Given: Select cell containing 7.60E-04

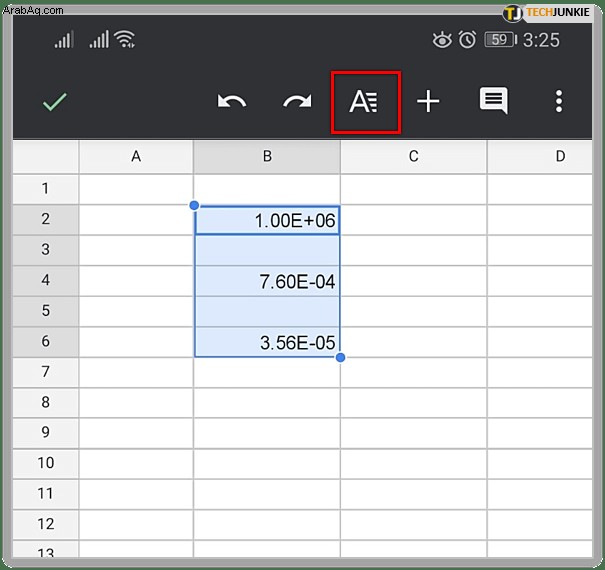Looking at the screenshot, I should 267,281.
